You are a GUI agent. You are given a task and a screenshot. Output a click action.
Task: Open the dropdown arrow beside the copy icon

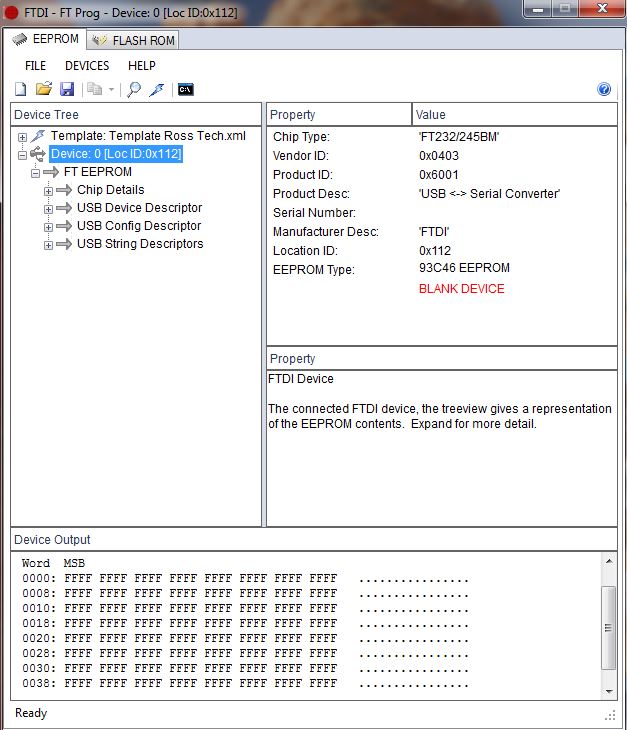click(111, 89)
